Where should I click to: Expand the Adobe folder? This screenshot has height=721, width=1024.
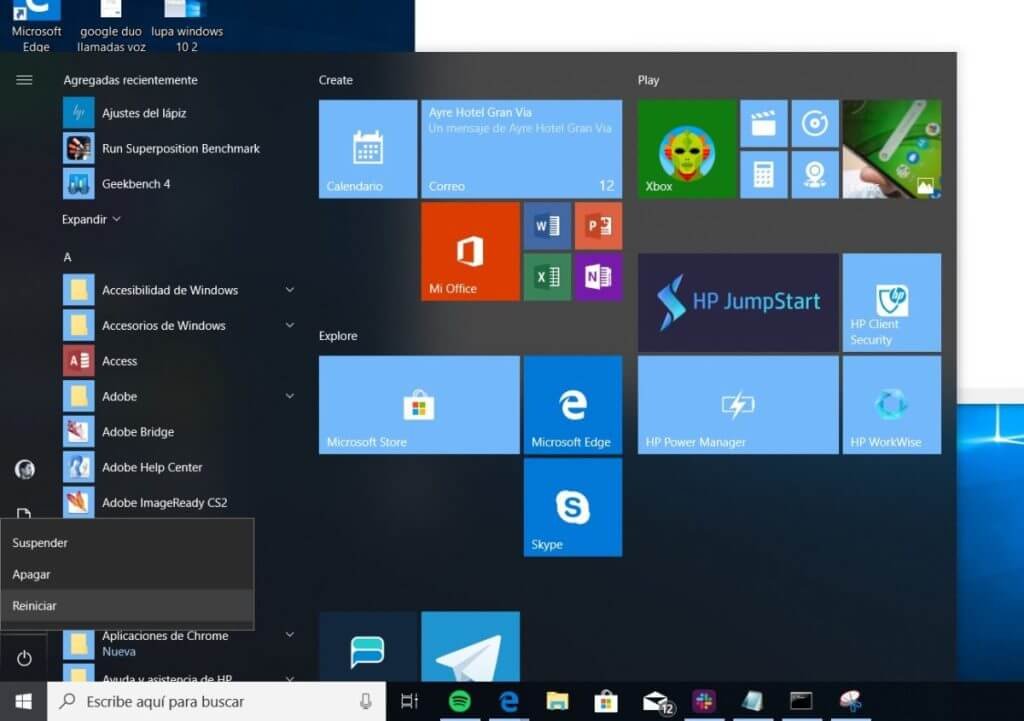179,396
